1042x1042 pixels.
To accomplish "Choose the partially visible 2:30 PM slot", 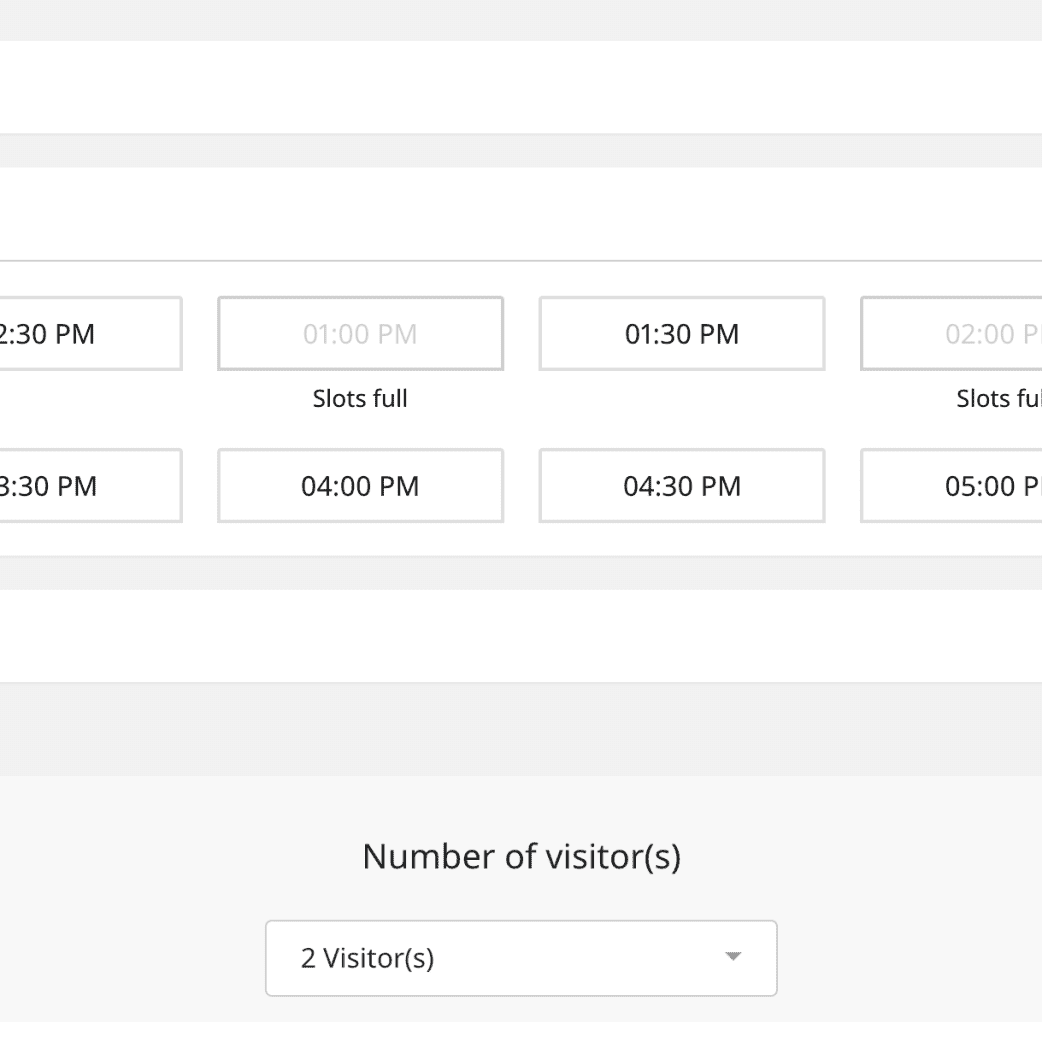I will point(90,334).
